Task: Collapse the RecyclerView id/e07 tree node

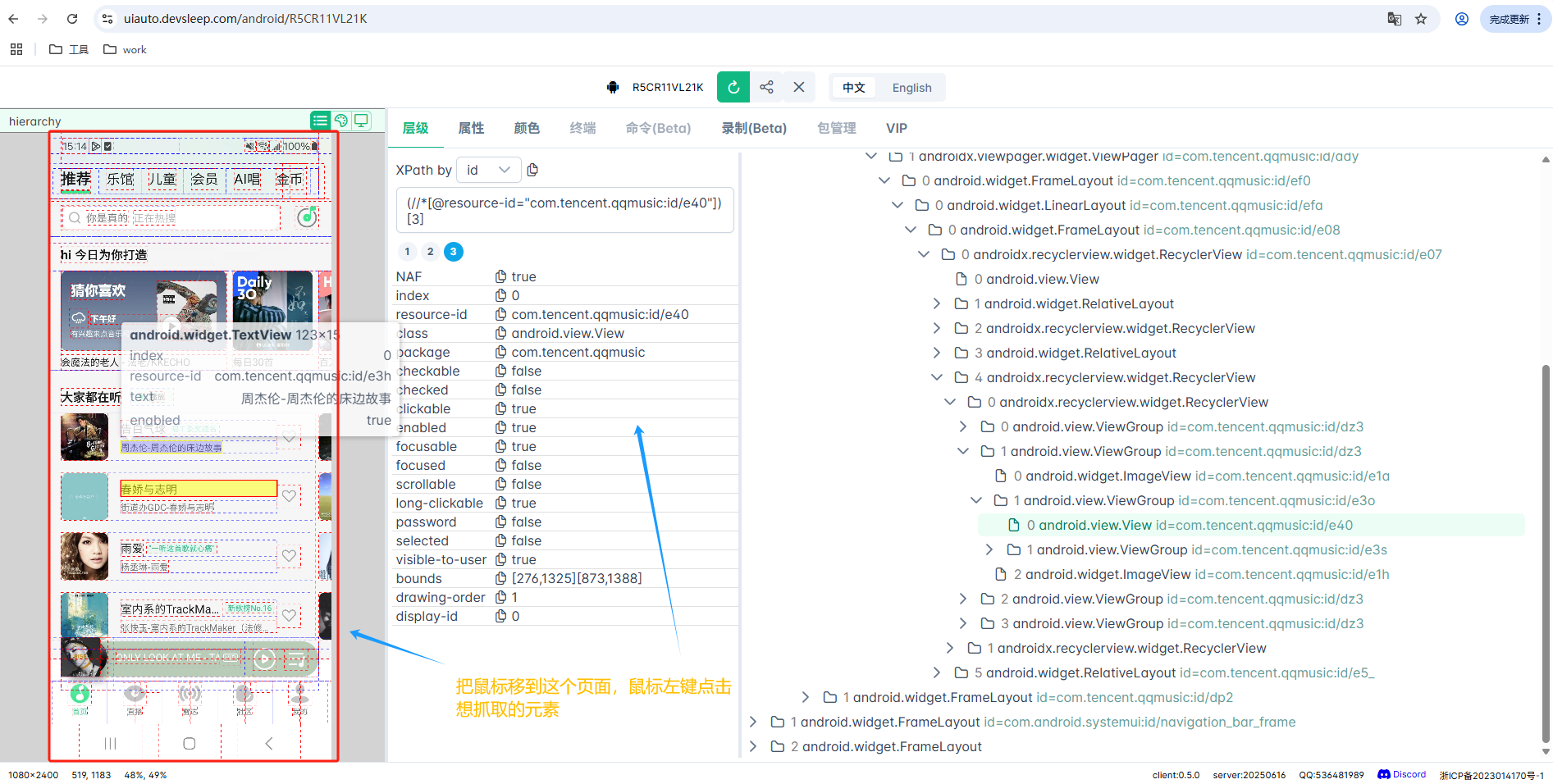Action: (x=923, y=254)
